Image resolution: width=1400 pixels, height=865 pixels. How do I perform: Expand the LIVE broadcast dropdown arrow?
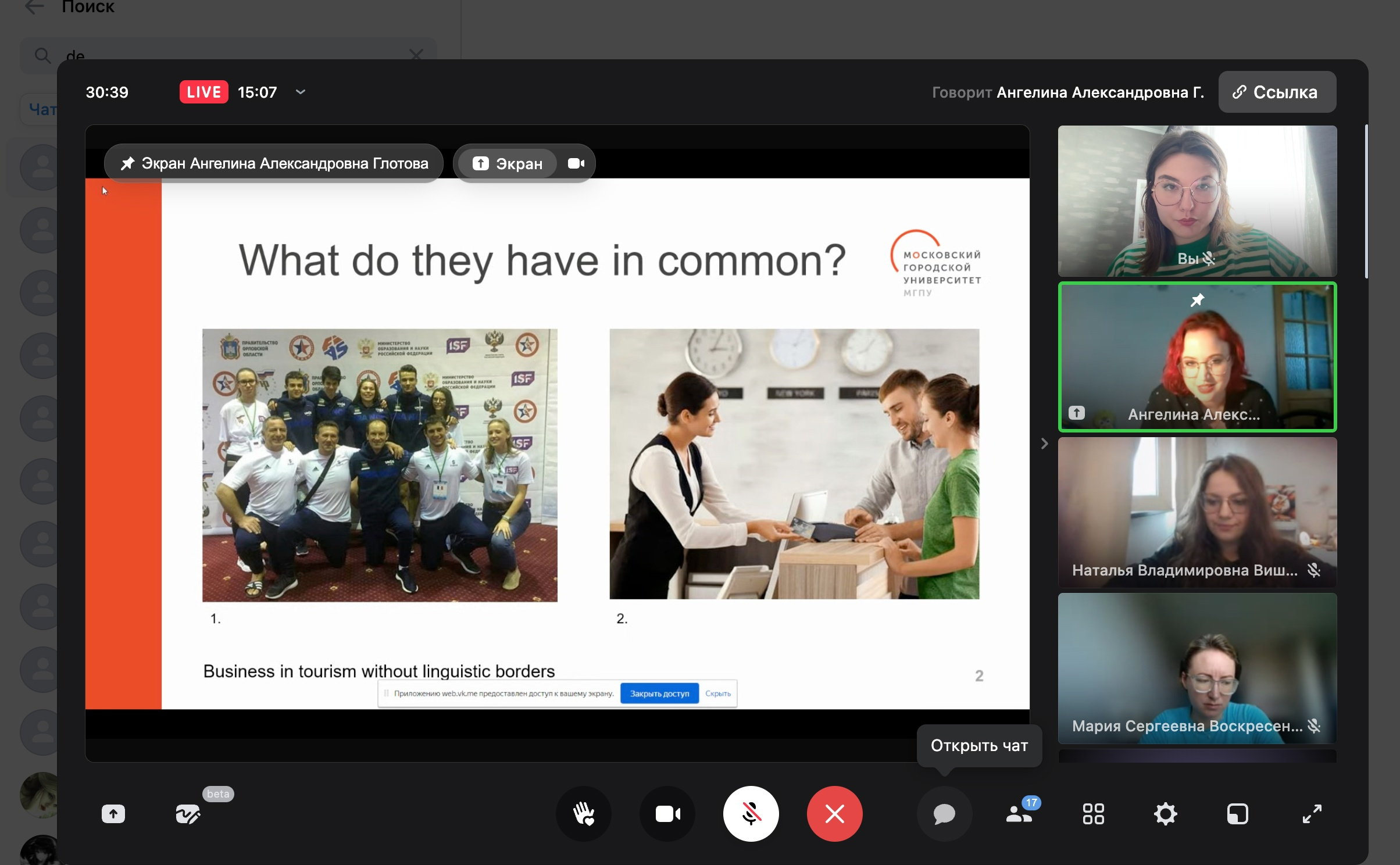click(x=301, y=92)
